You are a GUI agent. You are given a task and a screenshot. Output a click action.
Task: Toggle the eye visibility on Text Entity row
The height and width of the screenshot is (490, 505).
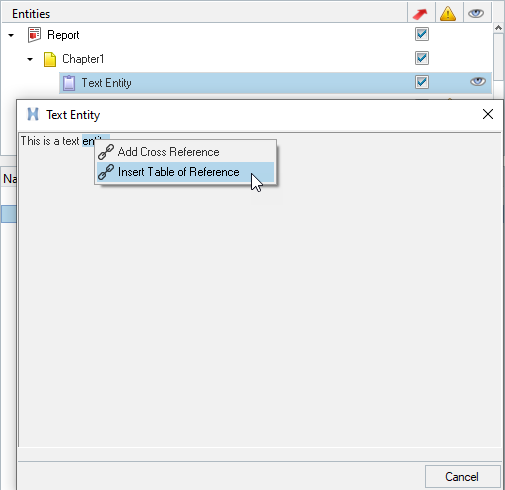point(478,82)
